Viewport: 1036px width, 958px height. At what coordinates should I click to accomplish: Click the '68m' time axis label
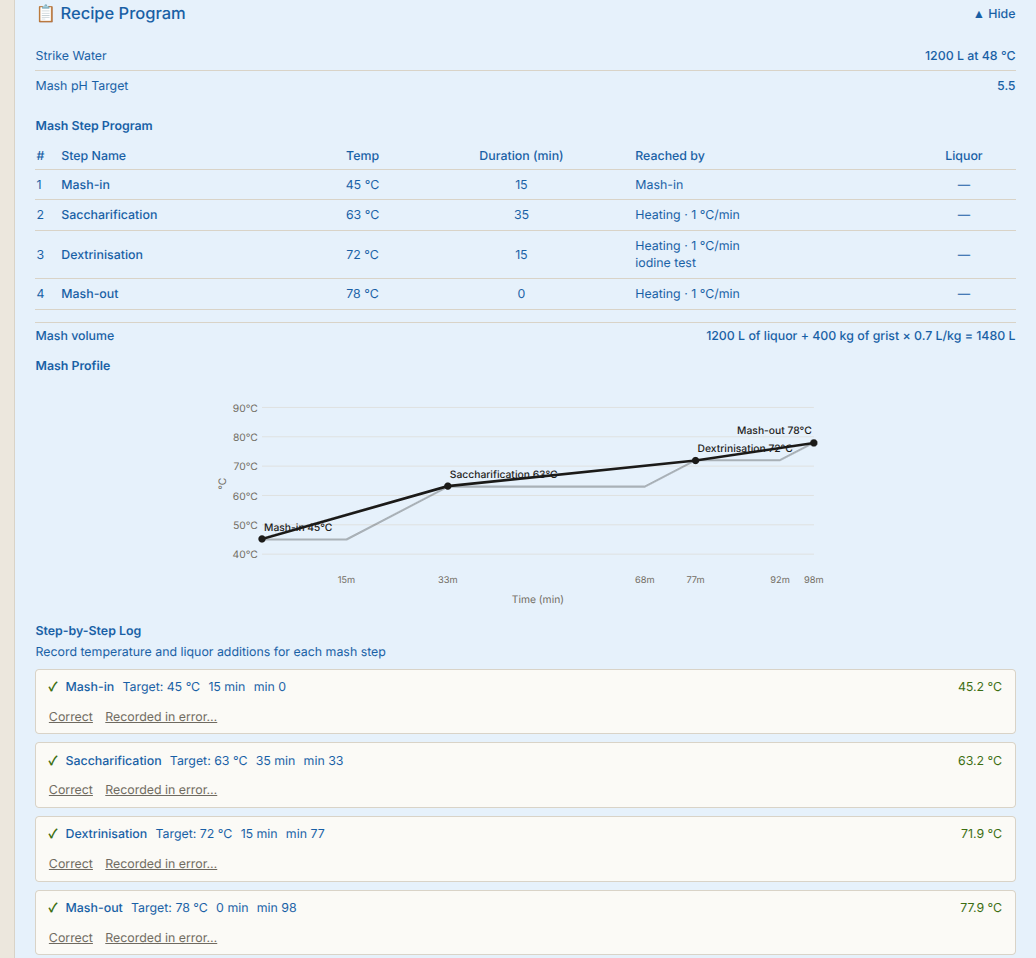(x=645, y=579)
